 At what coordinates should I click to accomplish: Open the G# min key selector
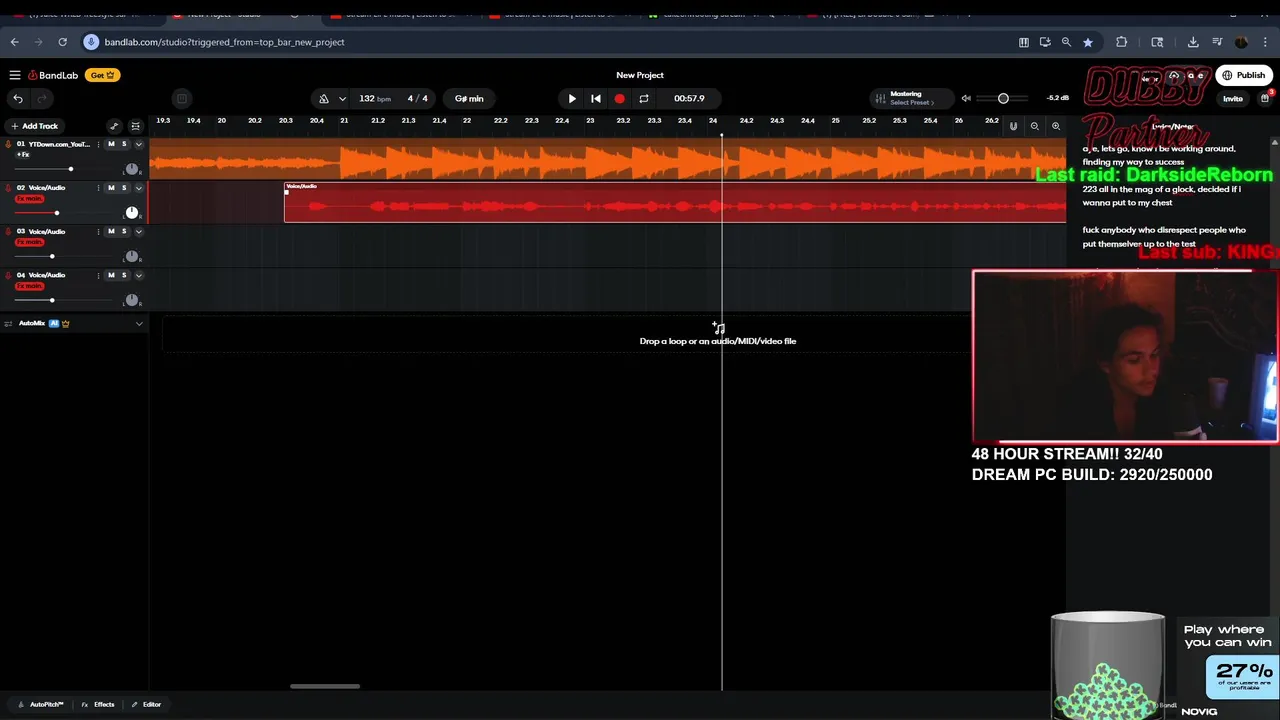click(x=469, y=98)
